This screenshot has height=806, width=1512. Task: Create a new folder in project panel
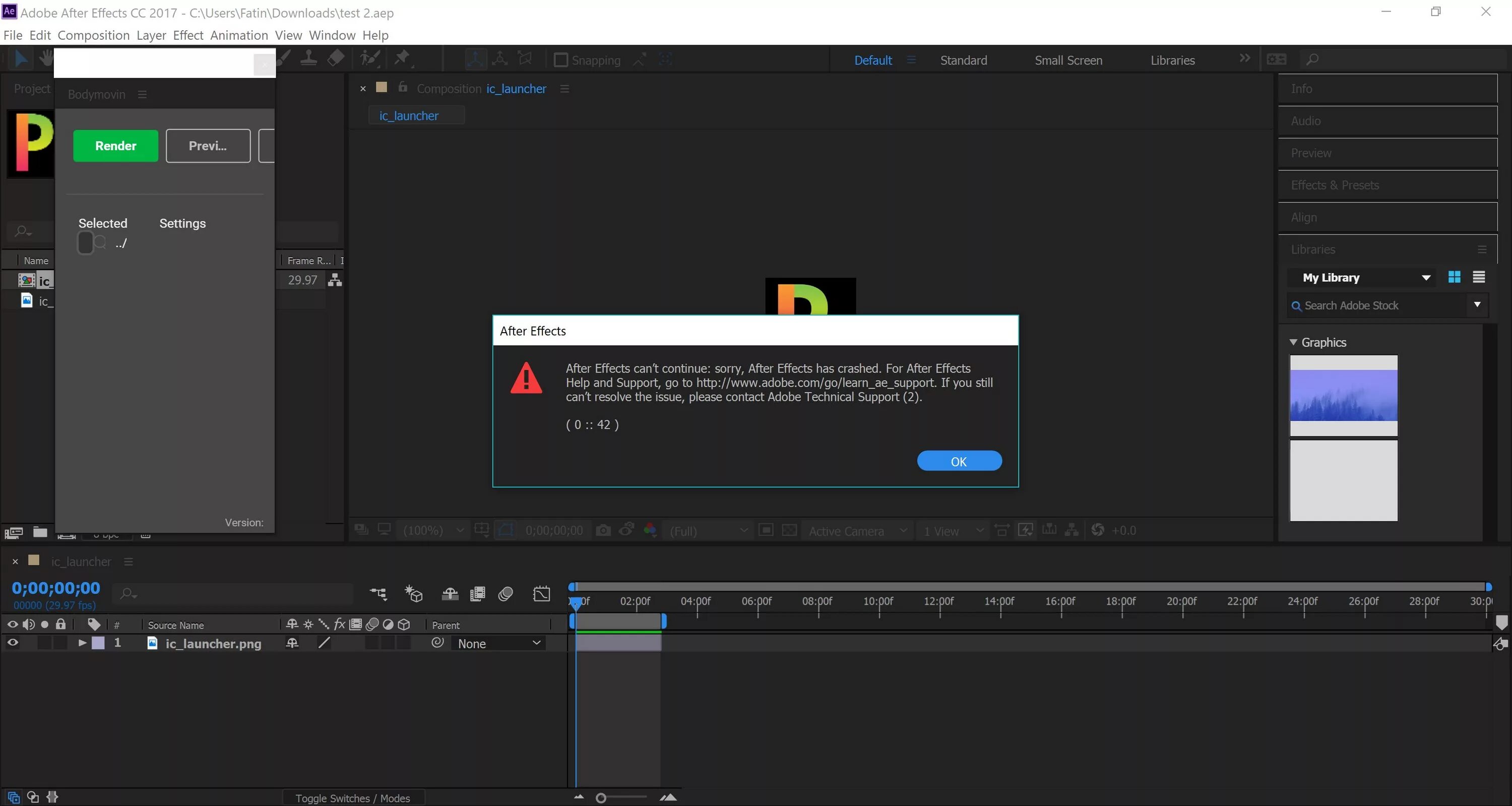tap(40, 532)
